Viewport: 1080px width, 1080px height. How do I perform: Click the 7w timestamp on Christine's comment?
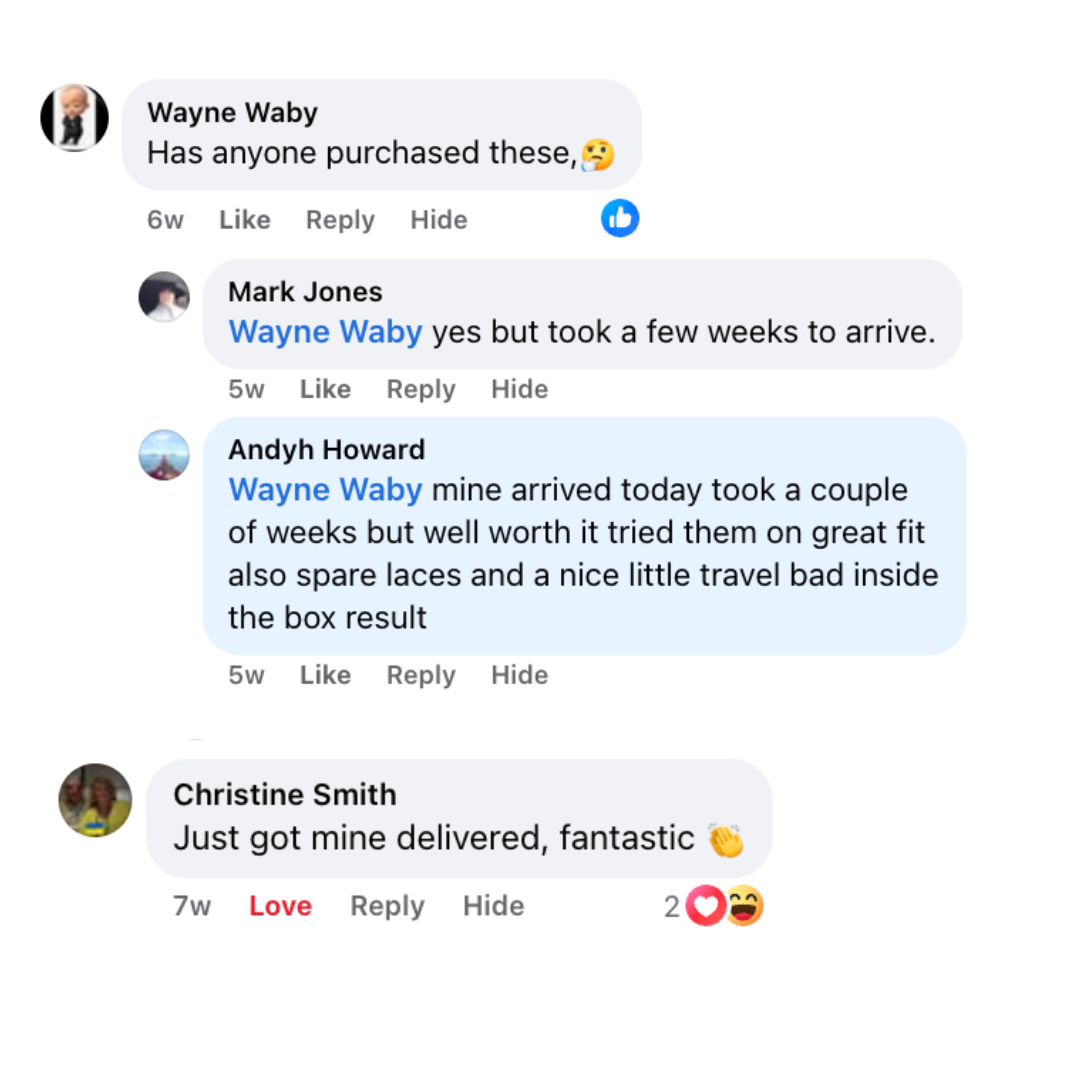click(x=192, y=906)
